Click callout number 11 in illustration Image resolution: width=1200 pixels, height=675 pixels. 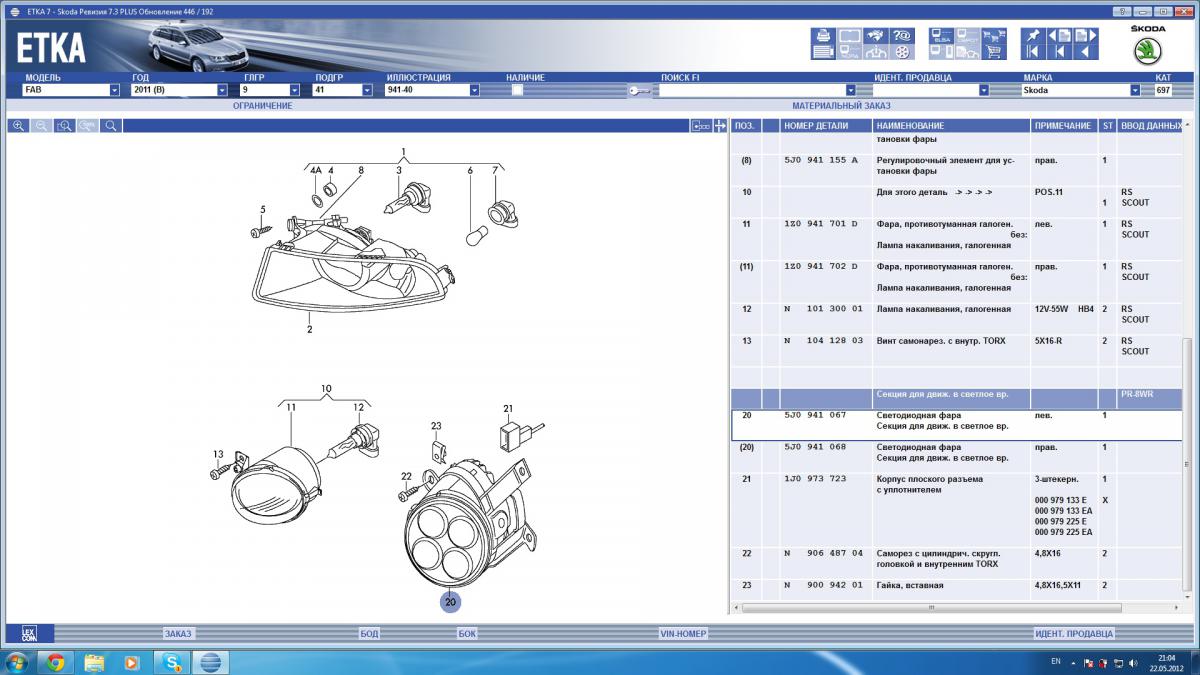click(291, 407)
